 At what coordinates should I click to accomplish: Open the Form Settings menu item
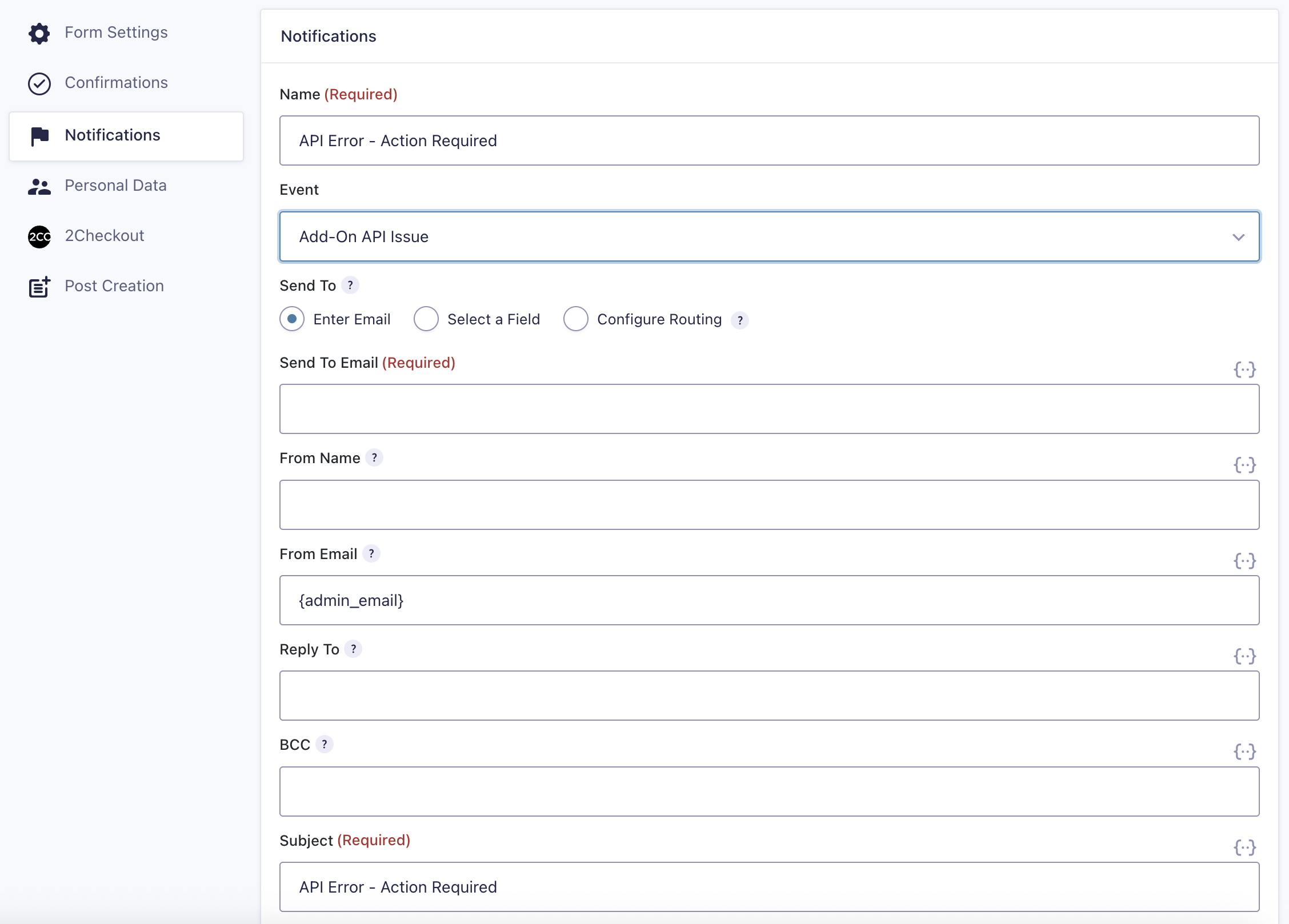[x=116, y=33]
